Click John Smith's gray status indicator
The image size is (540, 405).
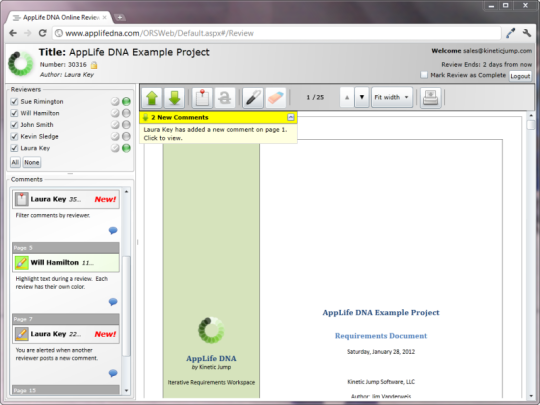tap(126, 125)
